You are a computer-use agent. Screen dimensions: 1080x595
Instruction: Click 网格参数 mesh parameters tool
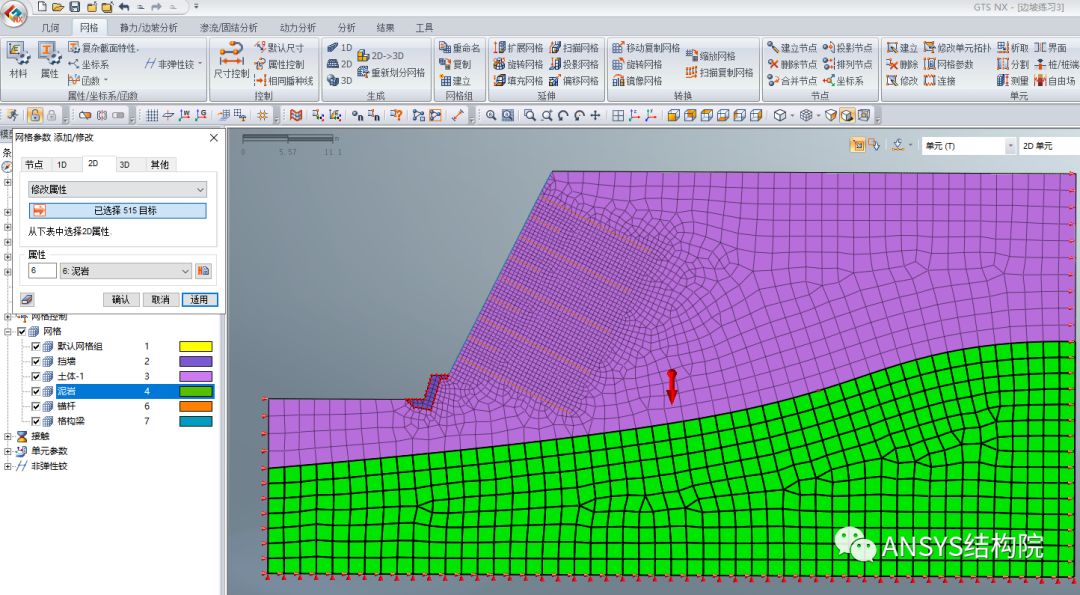click(x=948, y=64)
